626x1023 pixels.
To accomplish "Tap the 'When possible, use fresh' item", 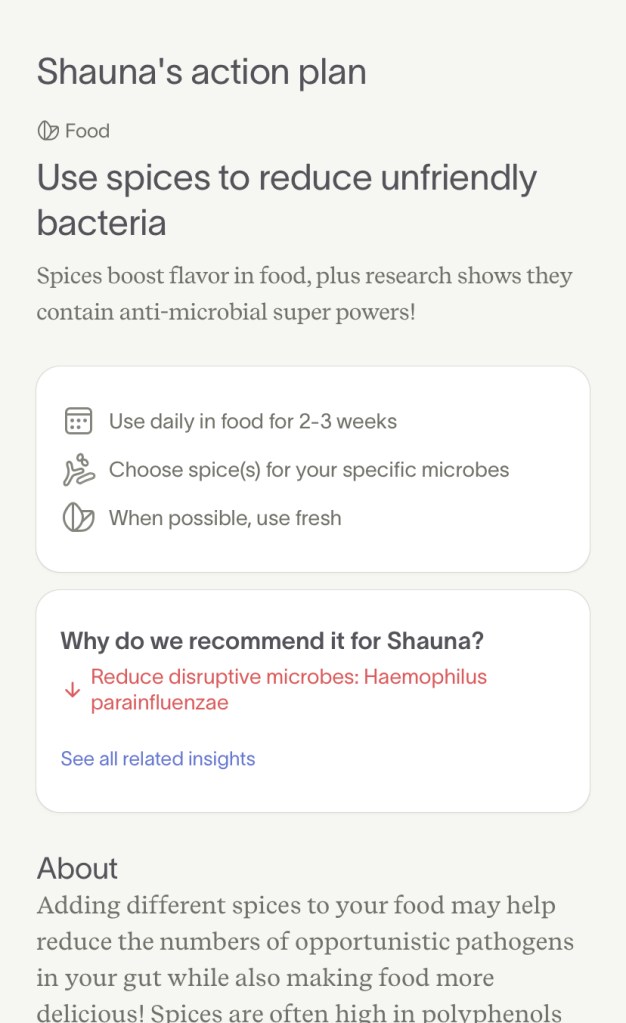I will (225, 518).
